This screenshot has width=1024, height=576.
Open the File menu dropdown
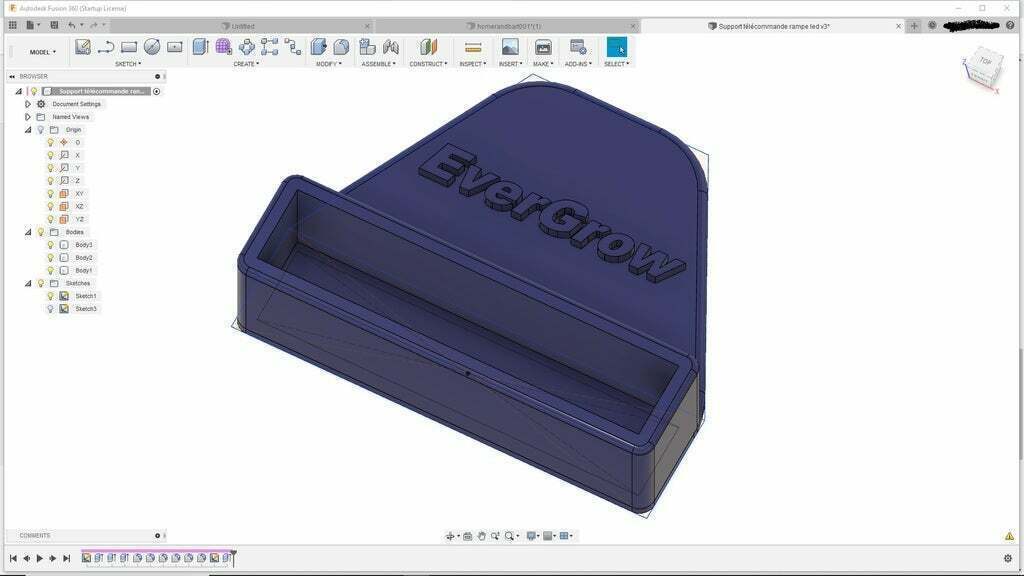point(33,25)
